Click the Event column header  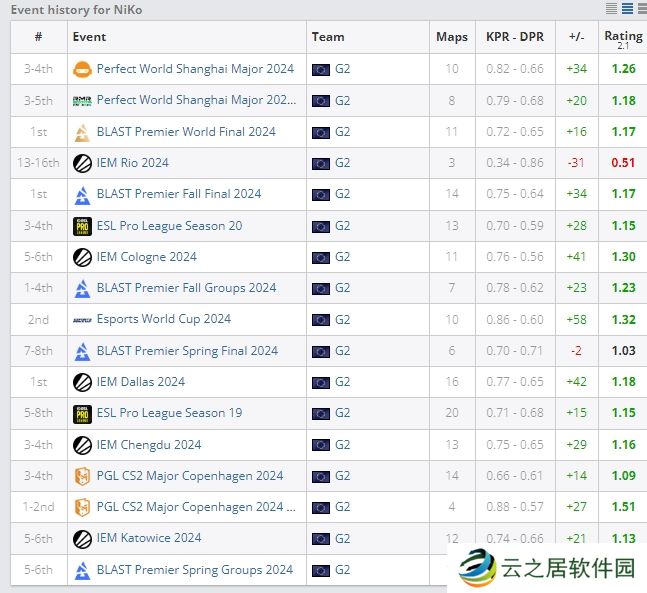coord(89,37)
